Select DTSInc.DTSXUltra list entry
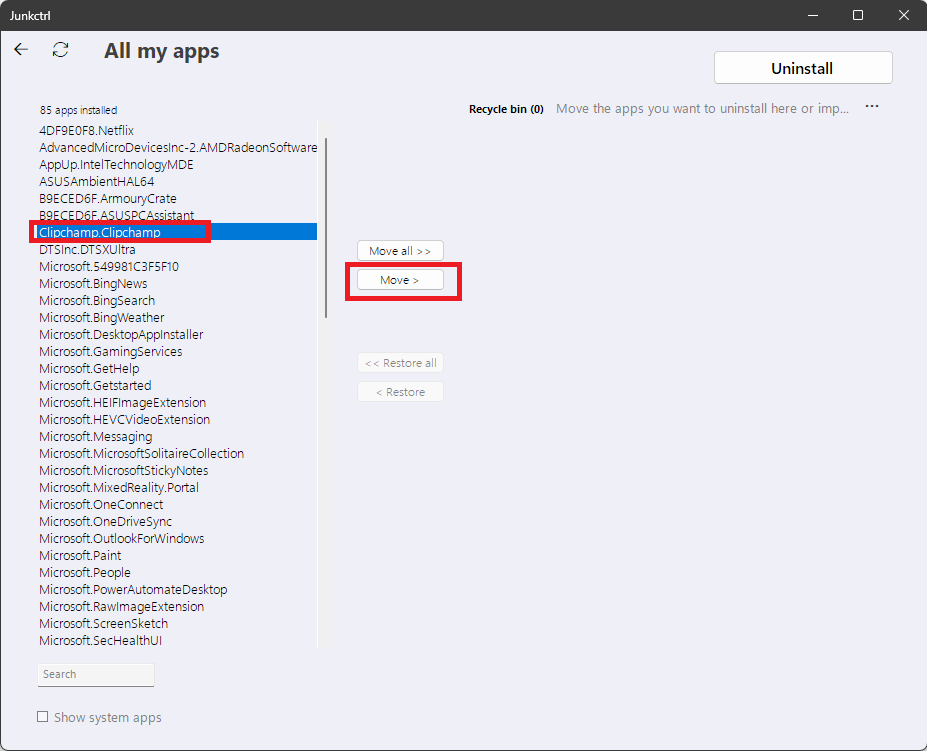Image resolution: width=927 pixels, height=751 pixels. 87,249
